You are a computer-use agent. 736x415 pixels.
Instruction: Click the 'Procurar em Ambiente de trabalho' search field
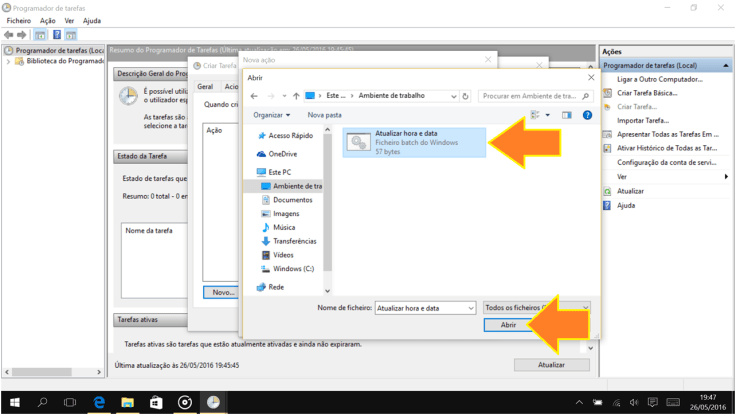coord(533,96)
